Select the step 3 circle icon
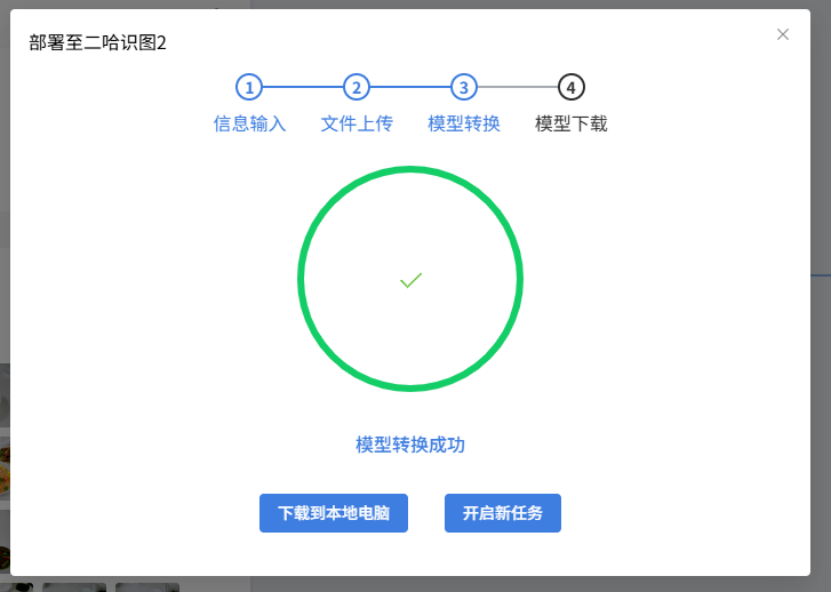Screen dimensions: 832x593 463,88
